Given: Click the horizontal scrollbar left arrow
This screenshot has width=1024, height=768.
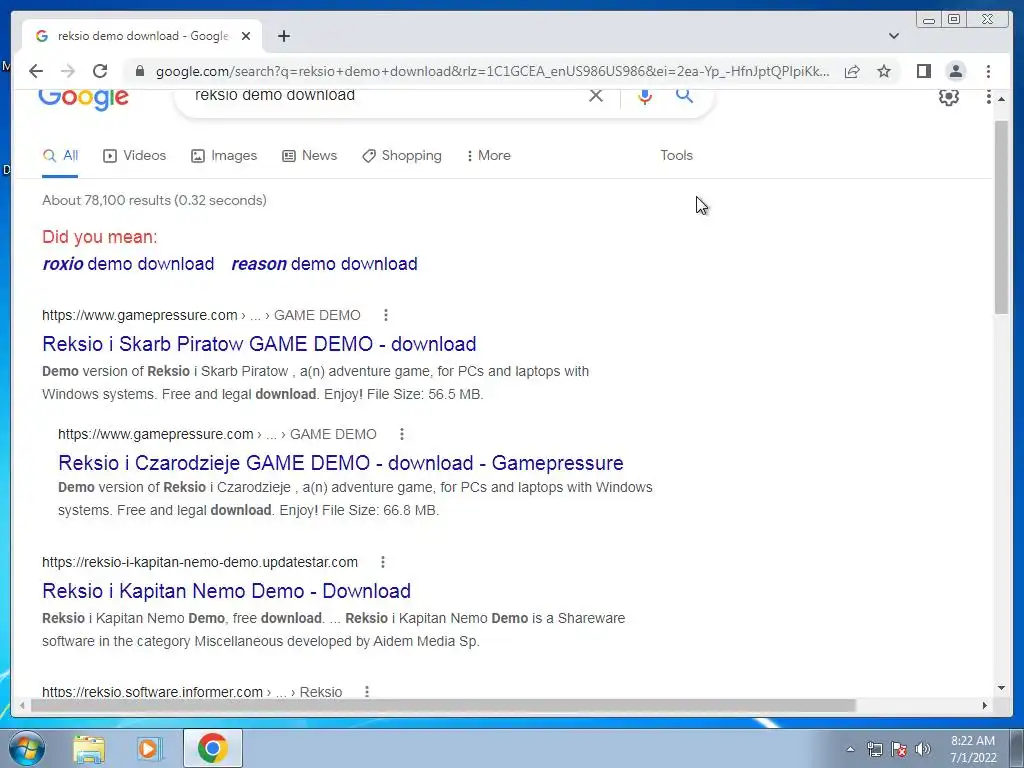Looking at the screenshot, I should 22,705.
